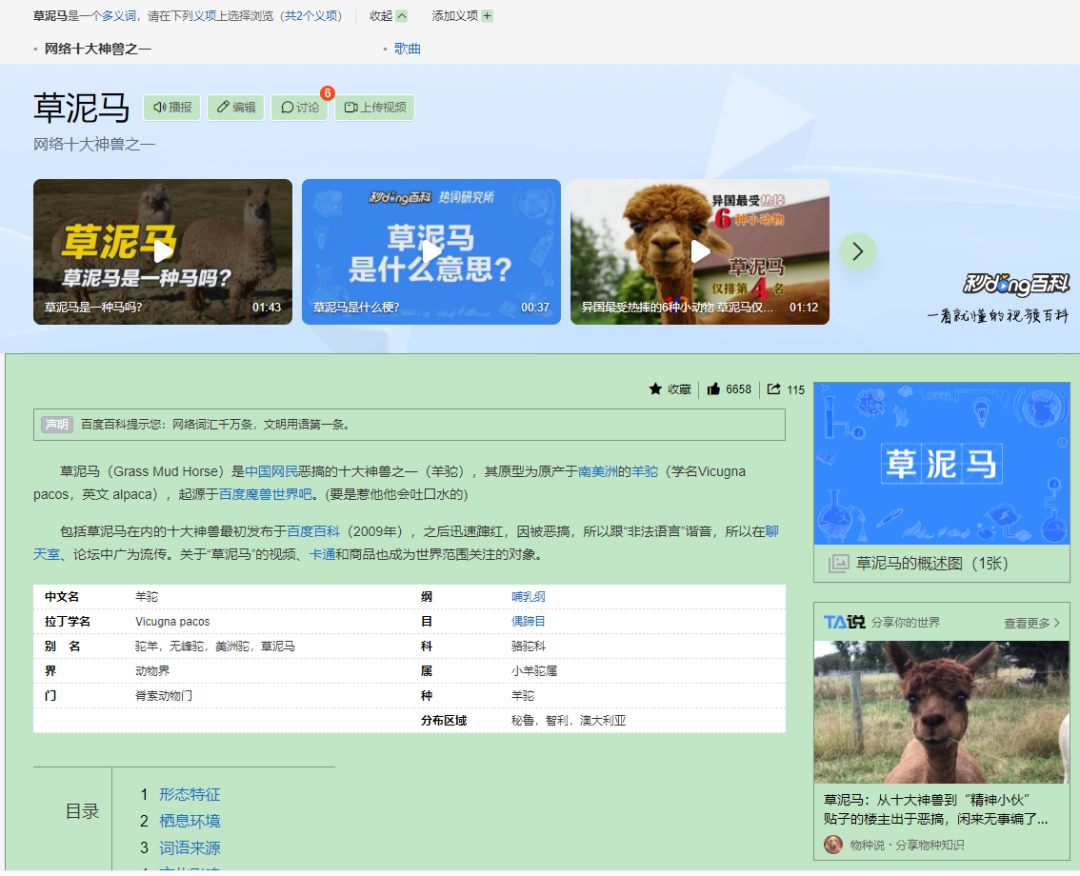Jump to section 1 形态特征
1080x876 pixels.
pos(189,795)
